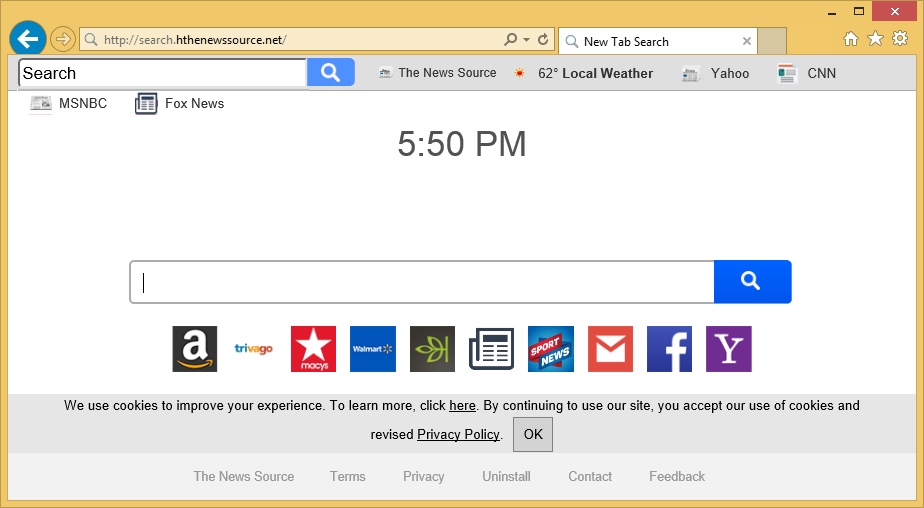This screenshot has height=508, width=924.
Task: Accept cookies with the OK button
Action: click(533, 434)
